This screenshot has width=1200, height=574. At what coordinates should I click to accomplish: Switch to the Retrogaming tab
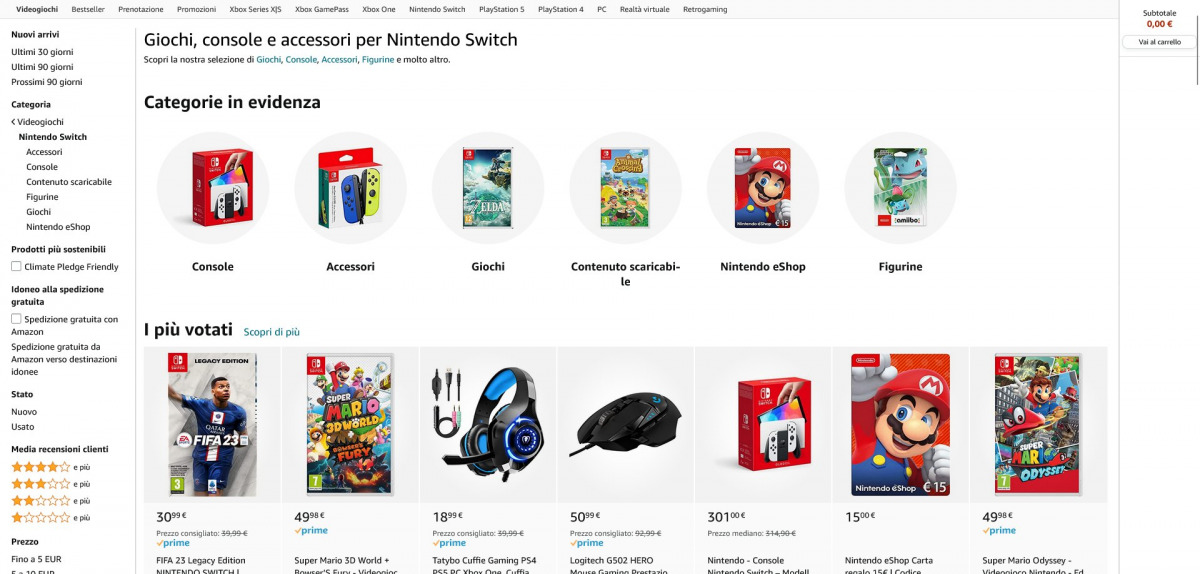click(x=706, y=9)
